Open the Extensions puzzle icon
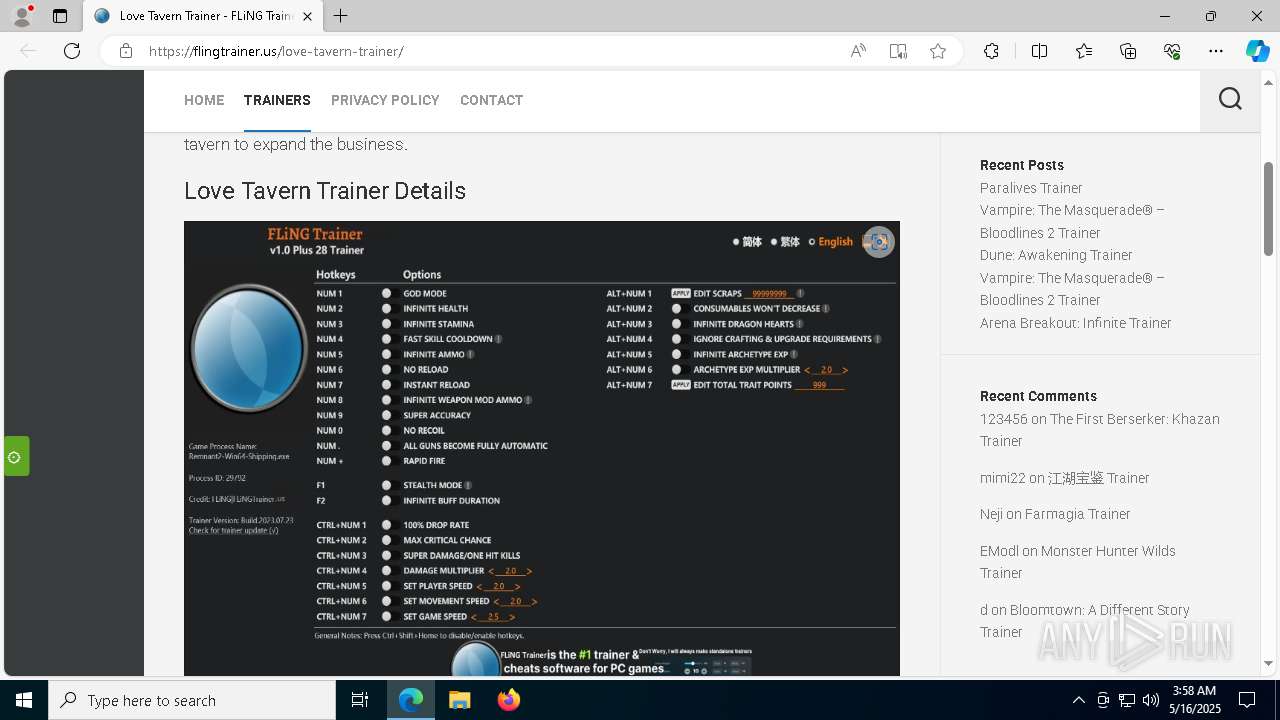The width and height of the screenshot is (1280, 720). point(991,51)
